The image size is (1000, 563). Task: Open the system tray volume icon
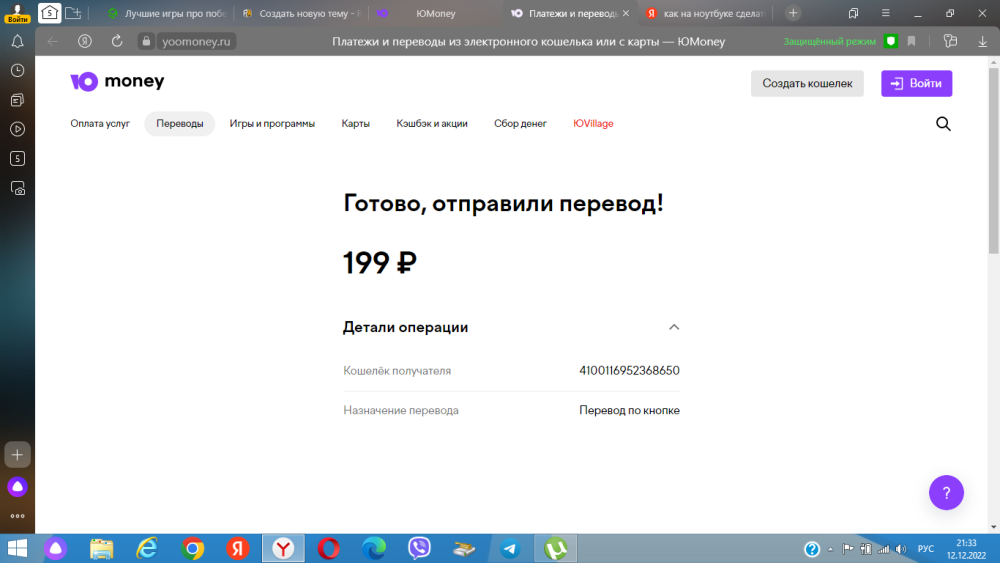(901, 549)
